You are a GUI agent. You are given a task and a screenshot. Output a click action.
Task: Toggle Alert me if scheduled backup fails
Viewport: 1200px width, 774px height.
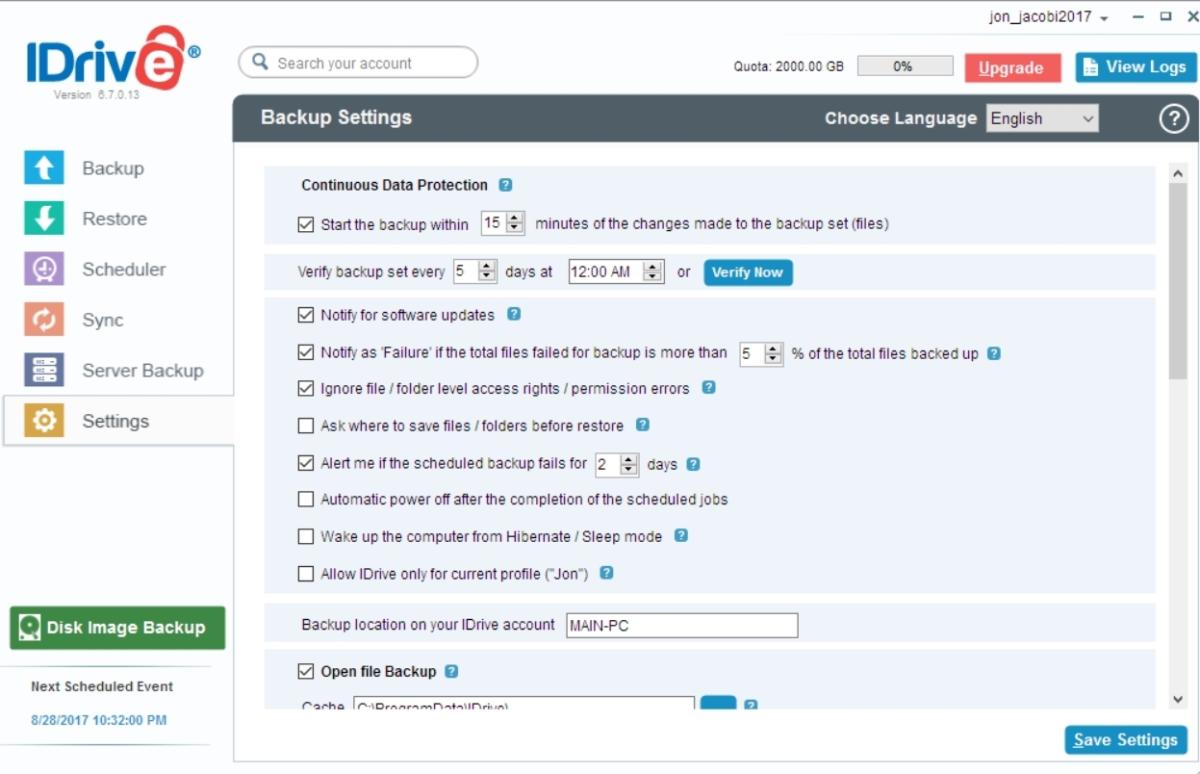click(x=306, y=463)
